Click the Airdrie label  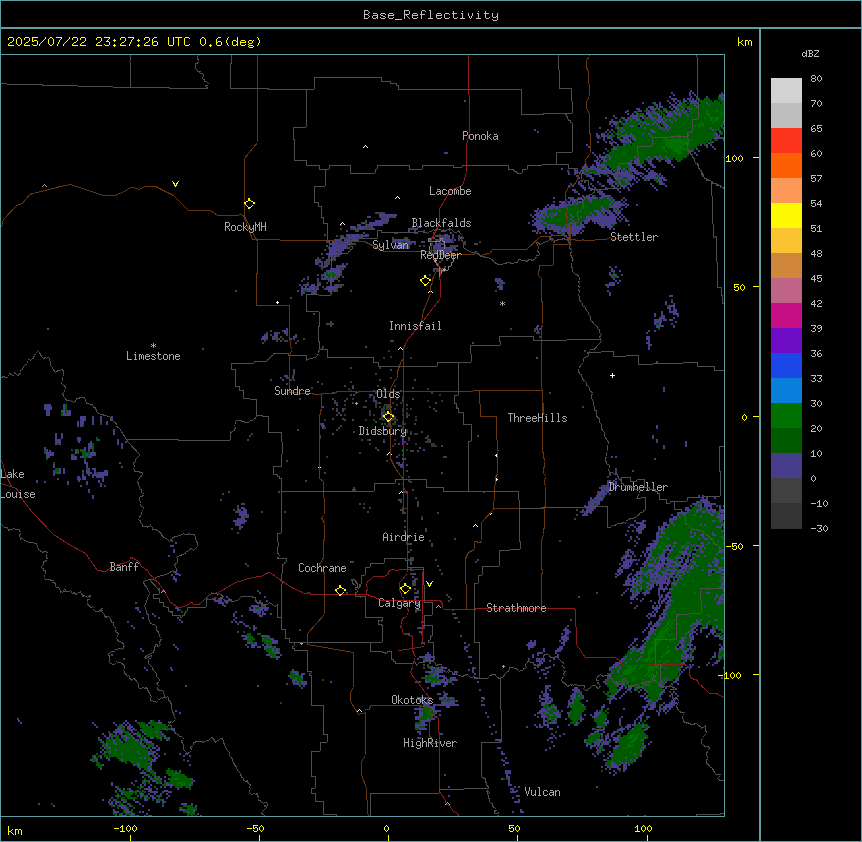coord(404,537)
